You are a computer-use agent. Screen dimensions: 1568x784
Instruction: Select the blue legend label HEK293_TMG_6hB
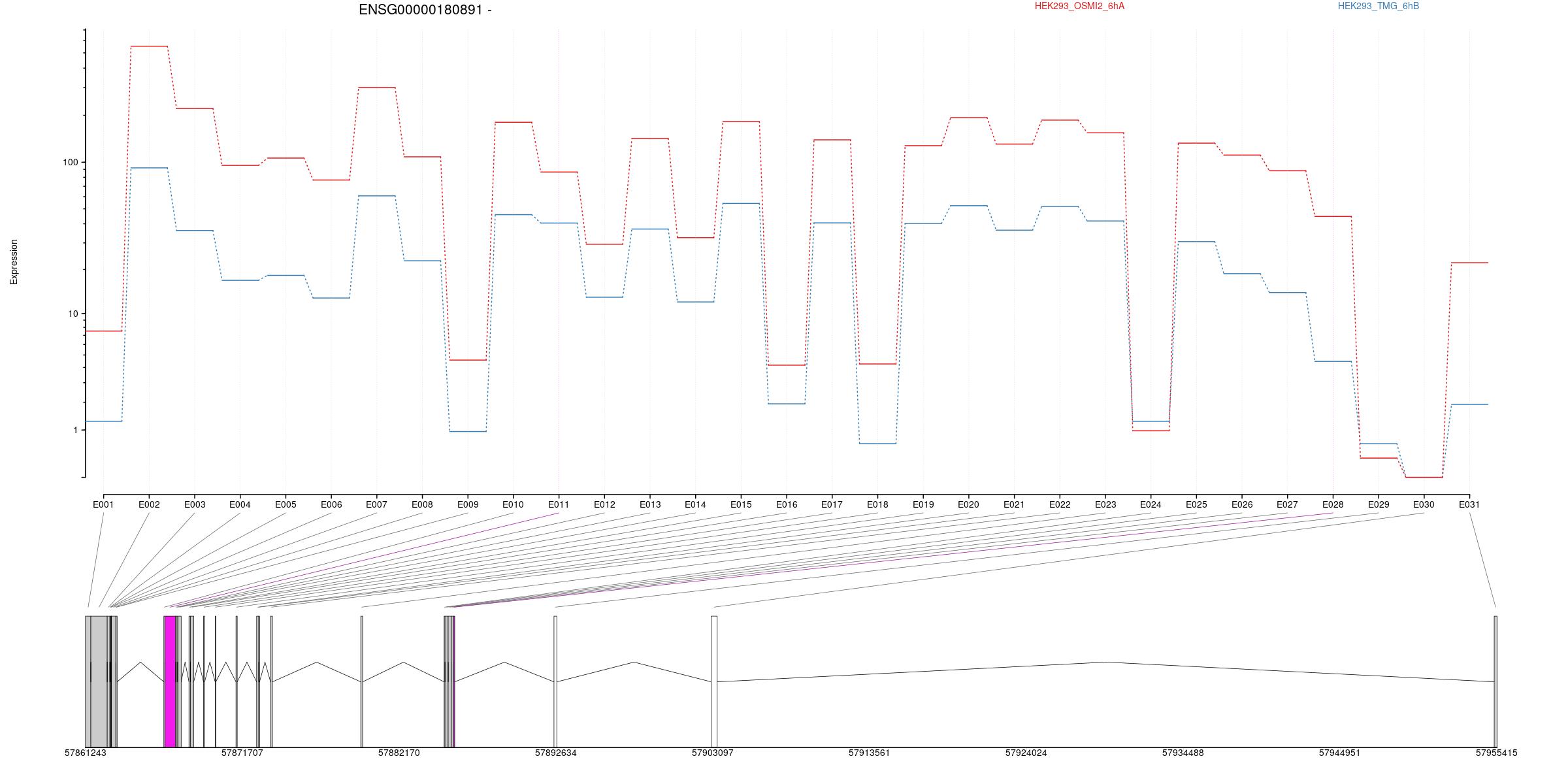(x=1379, y=6)
